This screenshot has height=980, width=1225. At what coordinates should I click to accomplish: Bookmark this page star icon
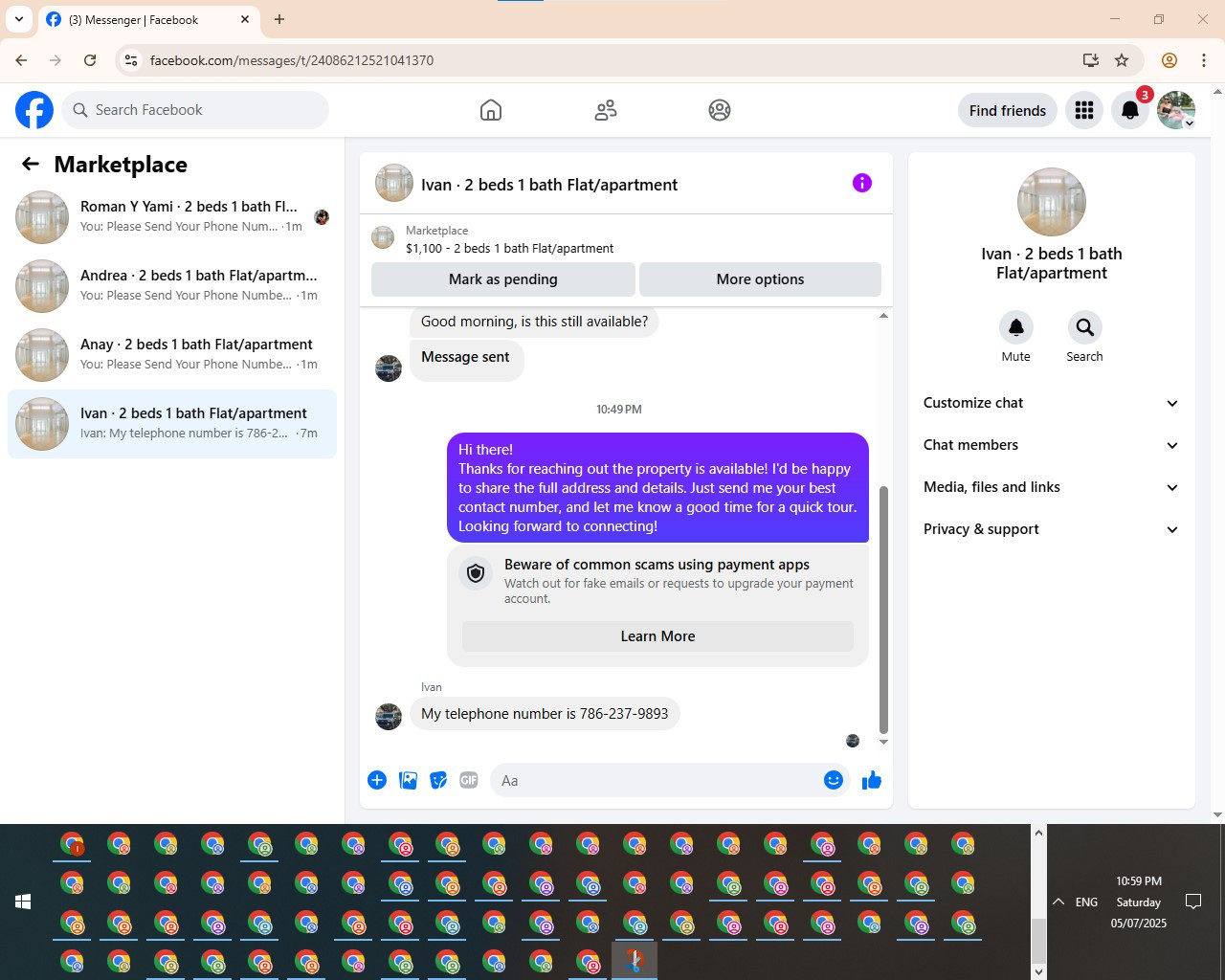tap(1122, 60)
